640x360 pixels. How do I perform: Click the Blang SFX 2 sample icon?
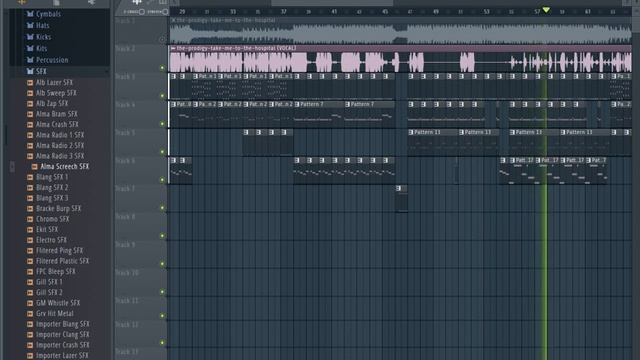coord(30,188)
